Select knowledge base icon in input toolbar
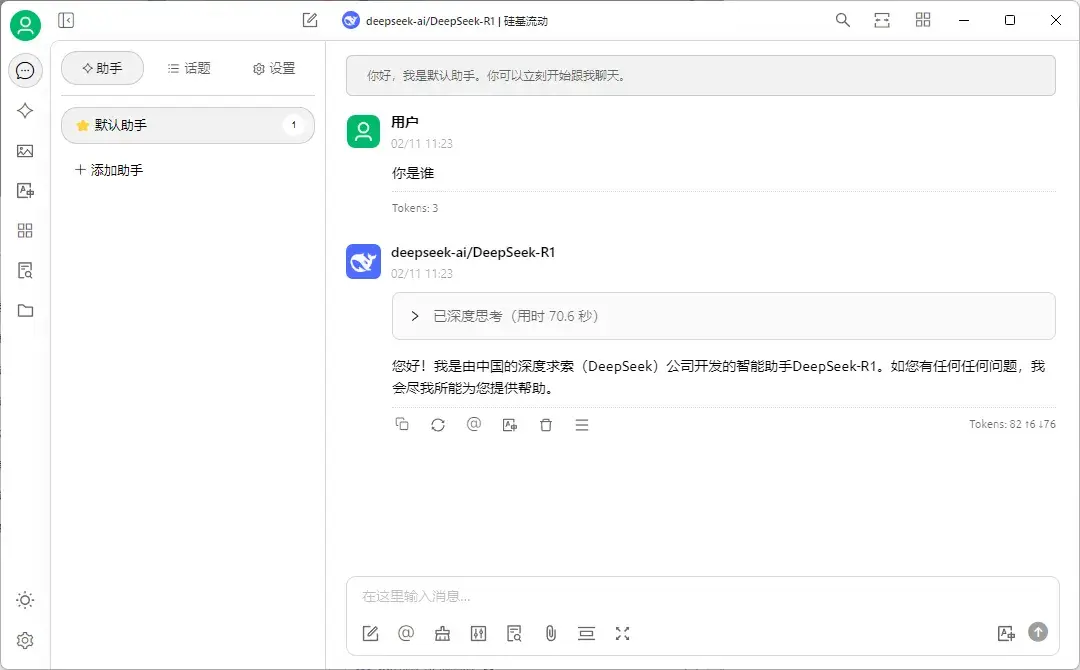Viewport: 1080px width, 670px height. point(515,634)
